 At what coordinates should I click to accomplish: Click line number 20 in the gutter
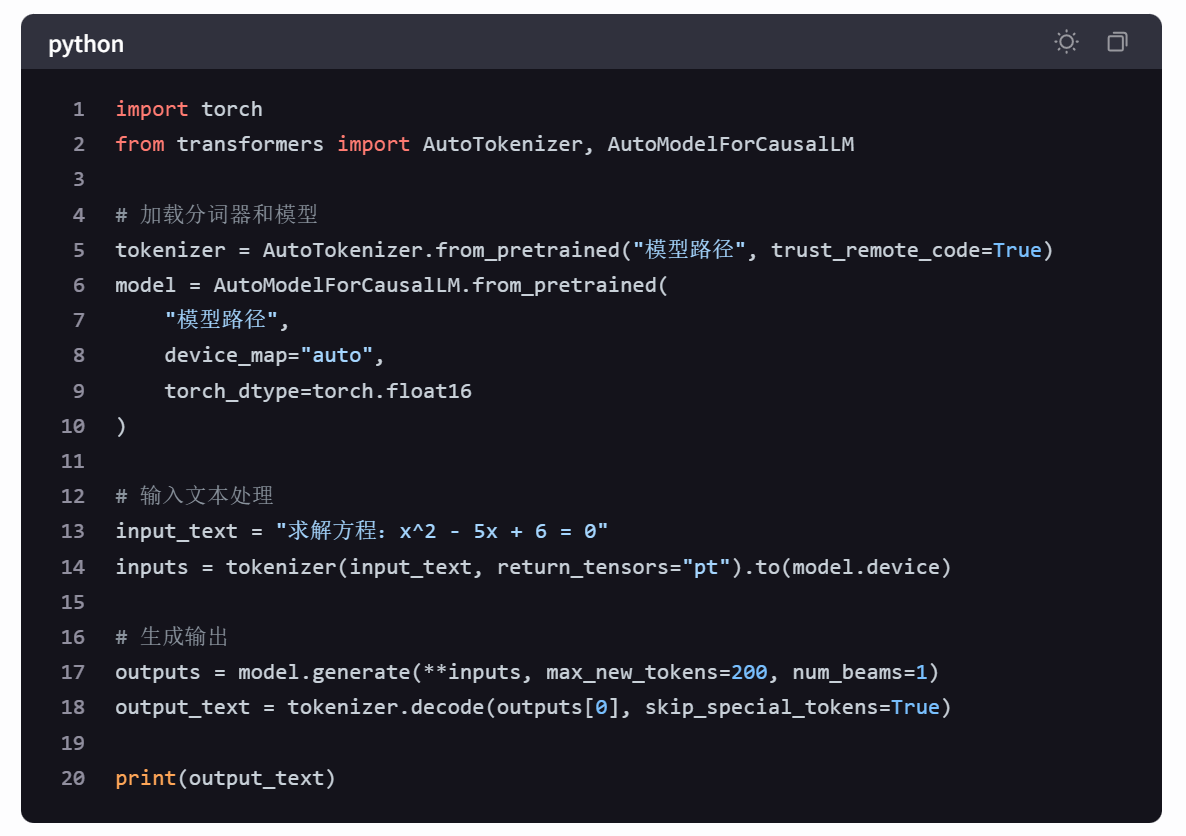click(73, 778)
